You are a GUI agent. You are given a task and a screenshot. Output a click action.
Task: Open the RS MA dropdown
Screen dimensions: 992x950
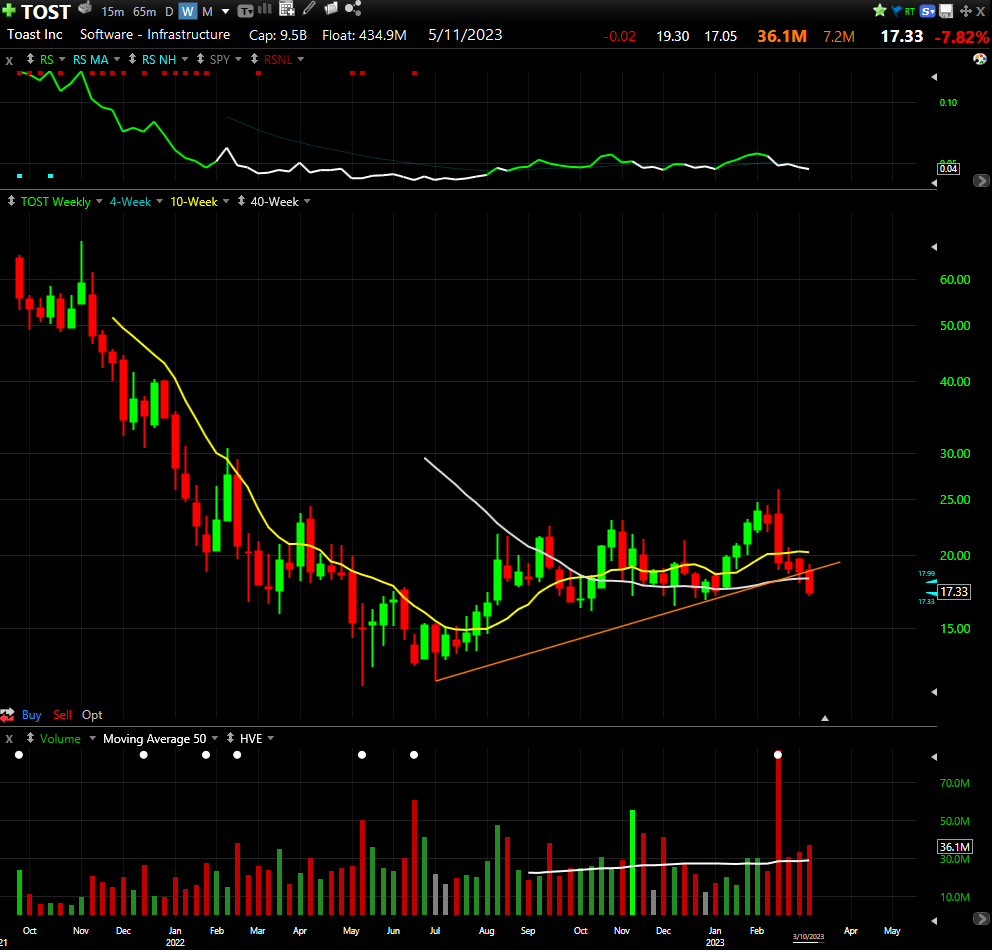pos(117,59)
